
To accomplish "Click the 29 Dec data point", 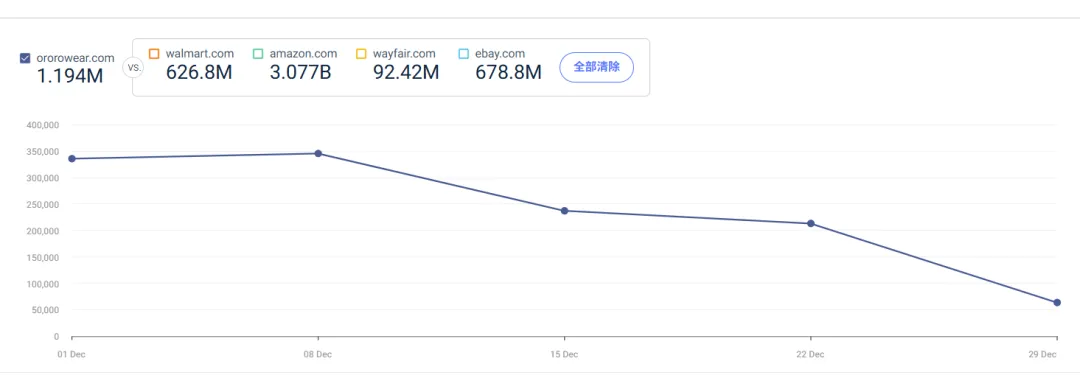I will (x=1057, y=303).
